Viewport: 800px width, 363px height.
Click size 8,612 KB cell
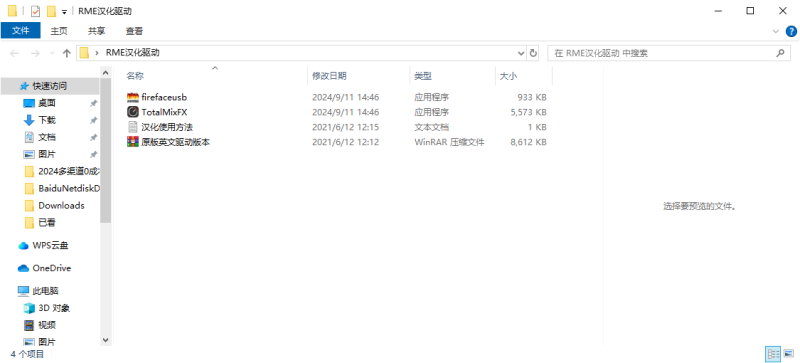(528, 142)
